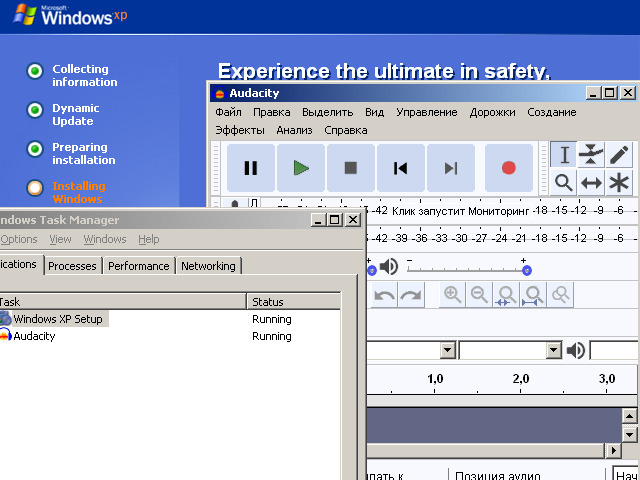Expand the second device dropdown arrow
The height and width of the screenshot is (480, 640).
point(553,350)
